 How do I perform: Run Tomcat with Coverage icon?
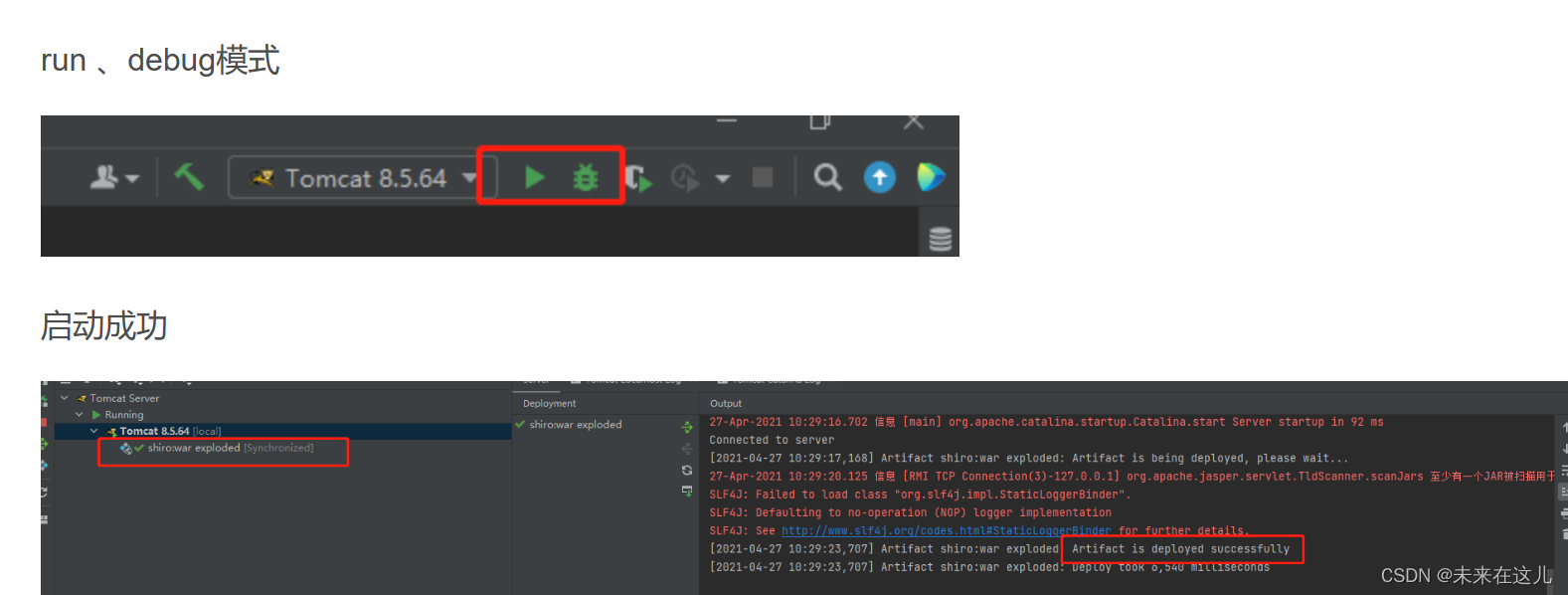tap(638, 178)
